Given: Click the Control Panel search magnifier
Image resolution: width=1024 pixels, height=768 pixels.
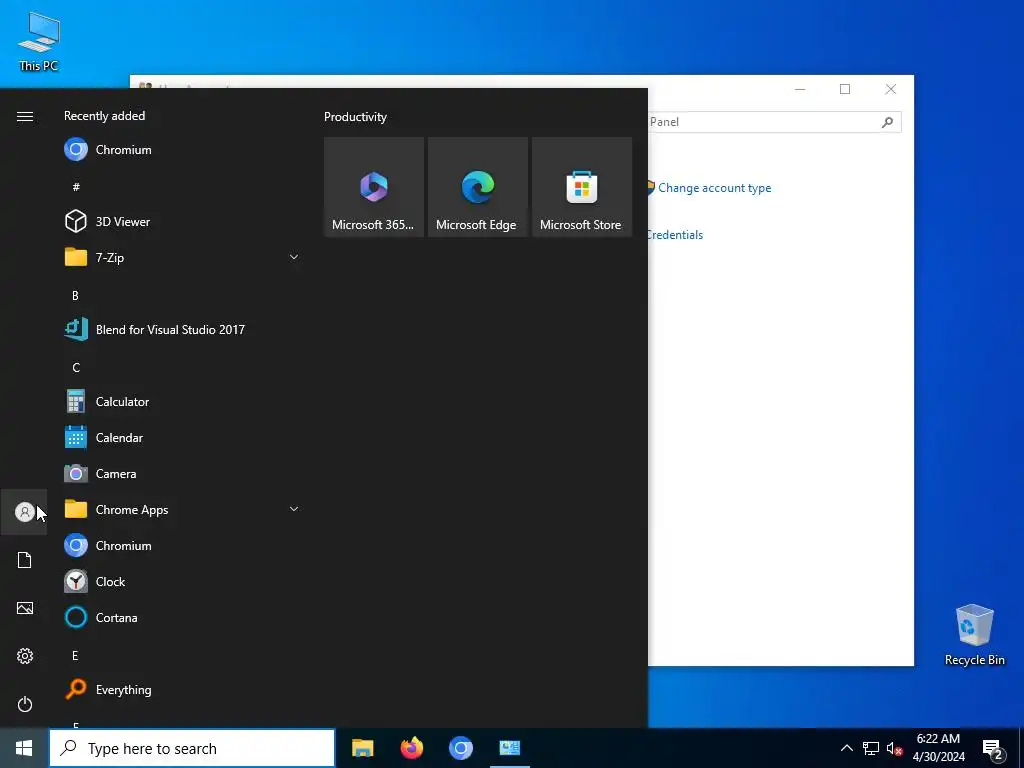Looking at the screenshot, I should point(887,122).
